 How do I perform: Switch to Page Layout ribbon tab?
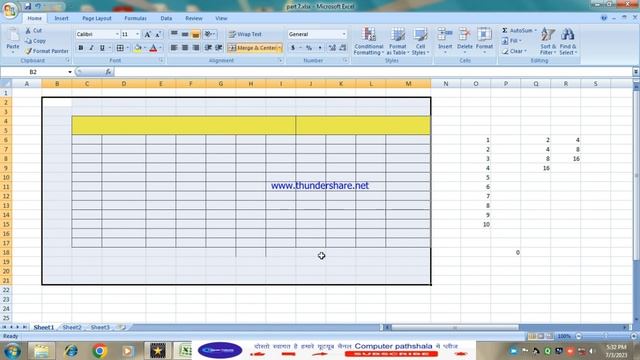pos(97,18)
